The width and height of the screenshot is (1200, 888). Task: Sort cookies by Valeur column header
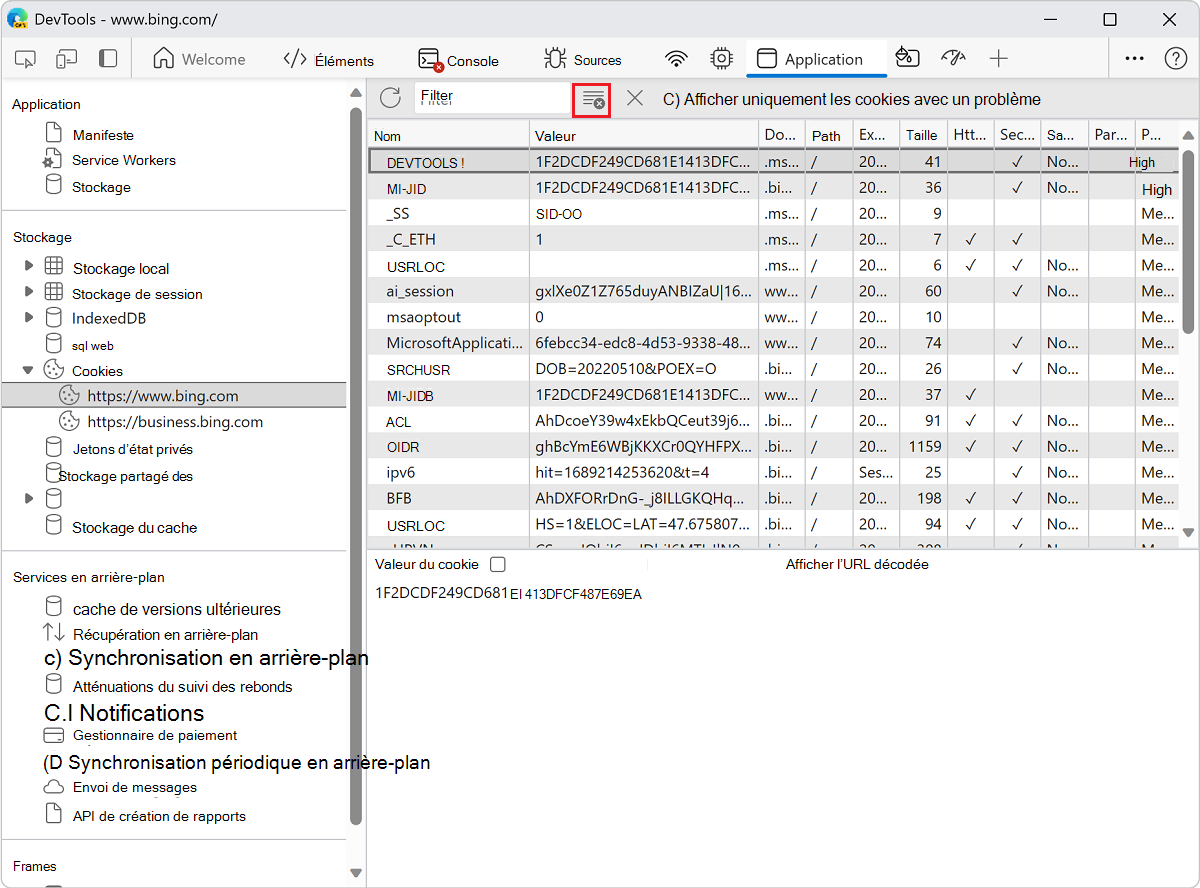[x=644, y=135]
